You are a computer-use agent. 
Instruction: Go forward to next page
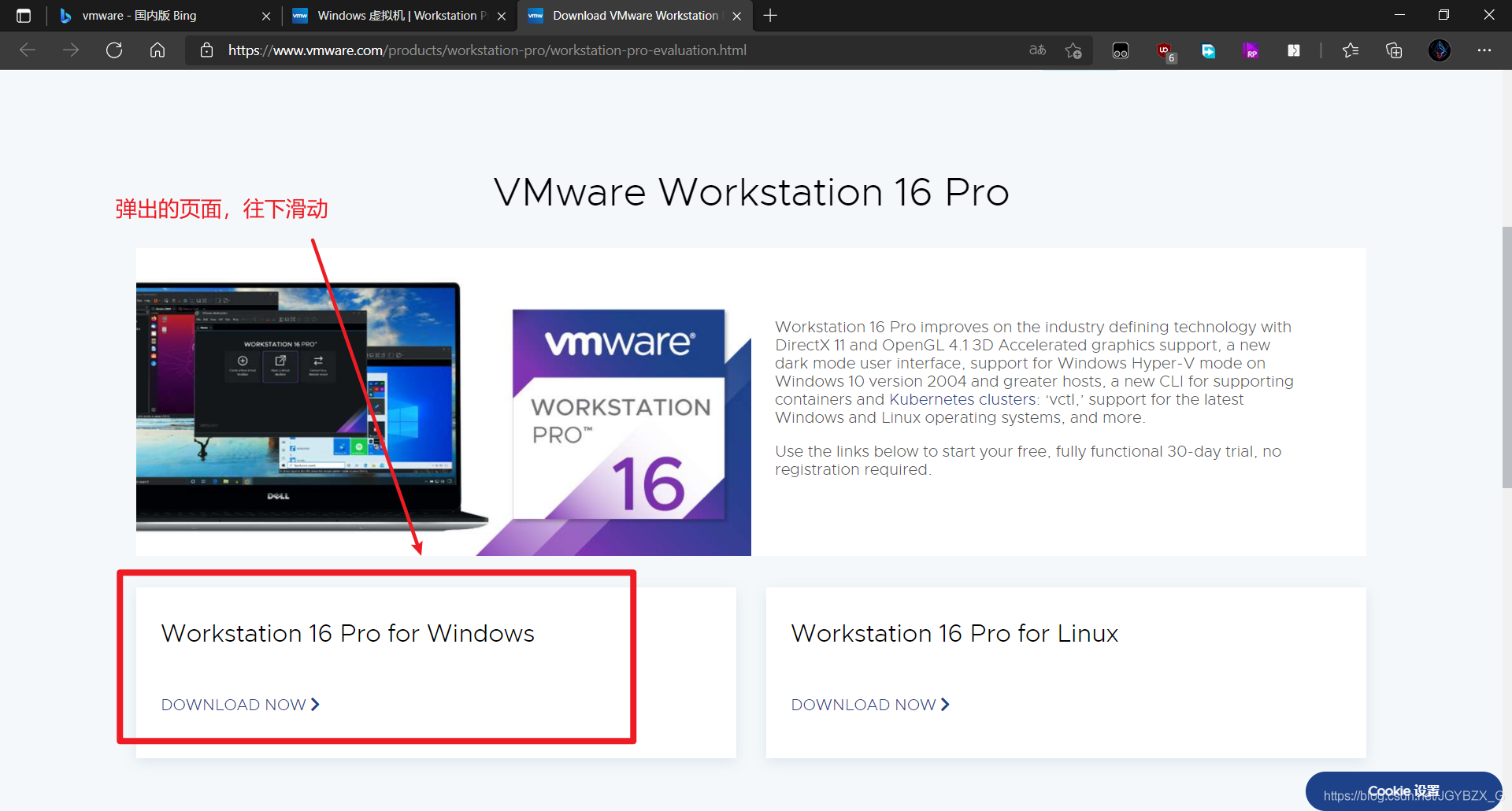click(71, 50)
